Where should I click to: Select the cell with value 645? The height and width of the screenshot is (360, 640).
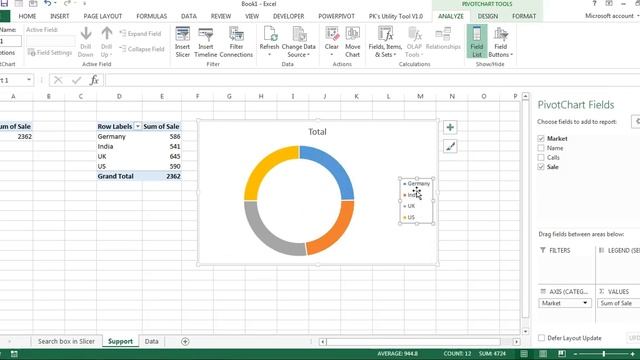click(x=162, y=157)
